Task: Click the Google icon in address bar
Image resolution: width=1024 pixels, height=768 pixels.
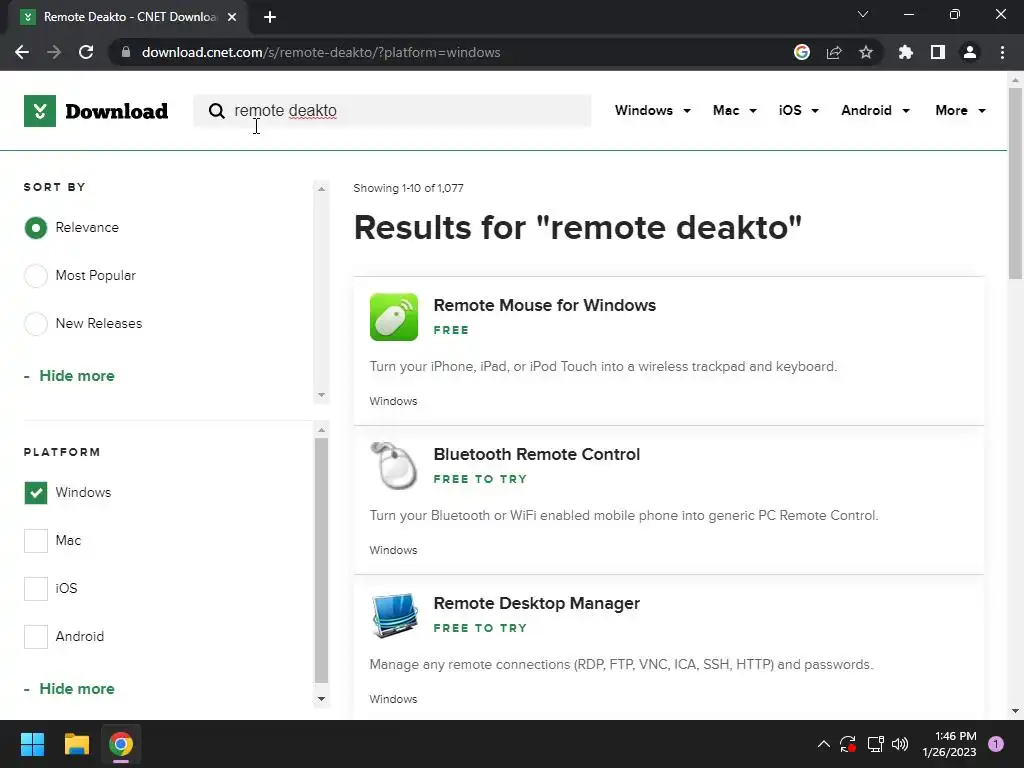Action: (x=802, y=52)
